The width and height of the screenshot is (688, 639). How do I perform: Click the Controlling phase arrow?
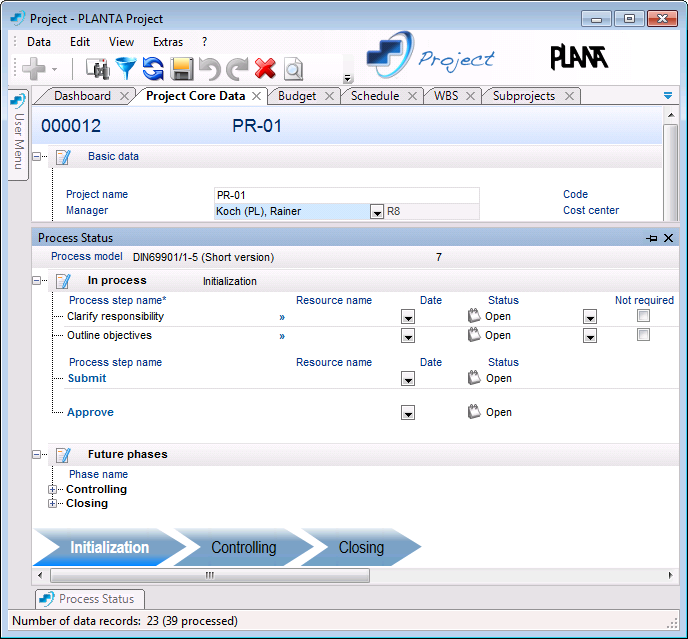pos(244,547)
